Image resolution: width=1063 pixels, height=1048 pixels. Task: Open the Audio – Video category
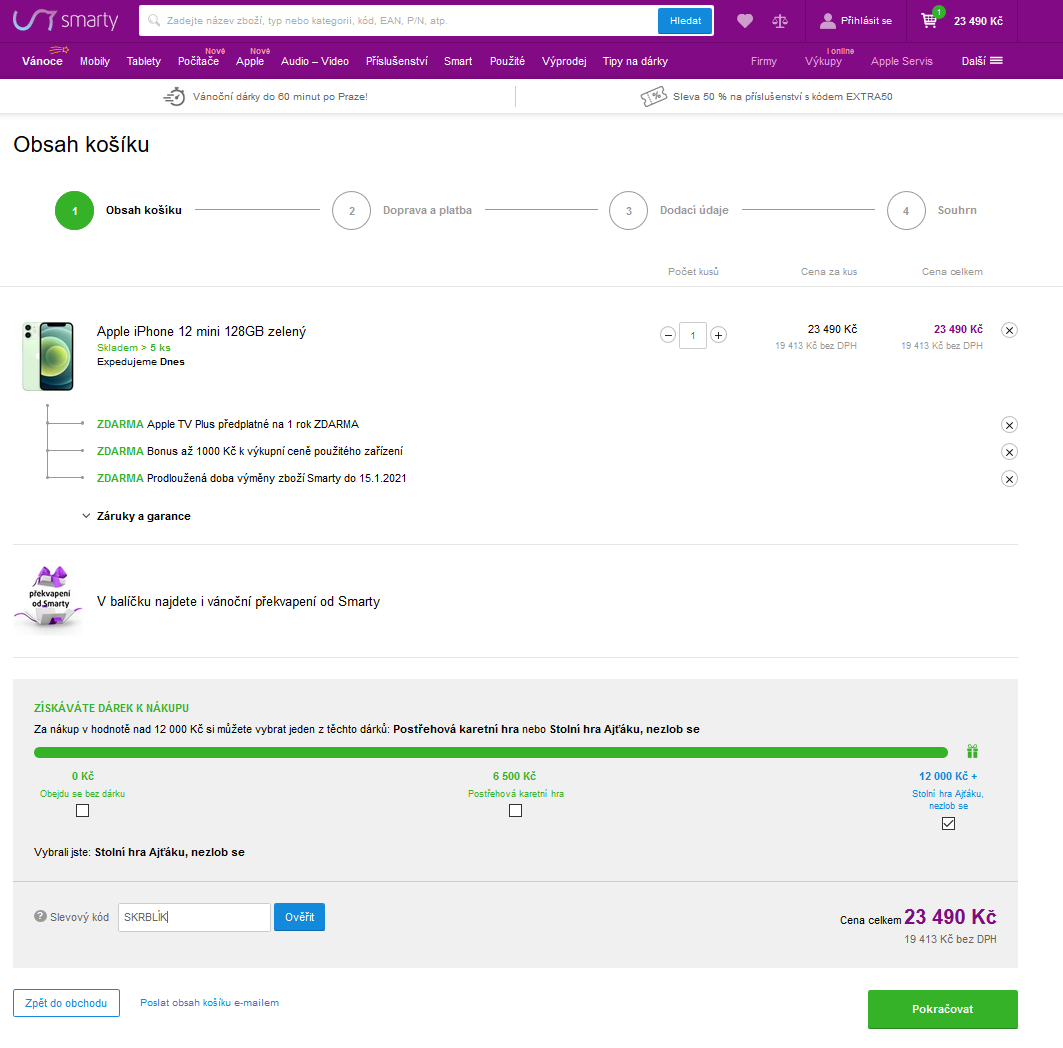pyautogui.click(x=315, y=61)
